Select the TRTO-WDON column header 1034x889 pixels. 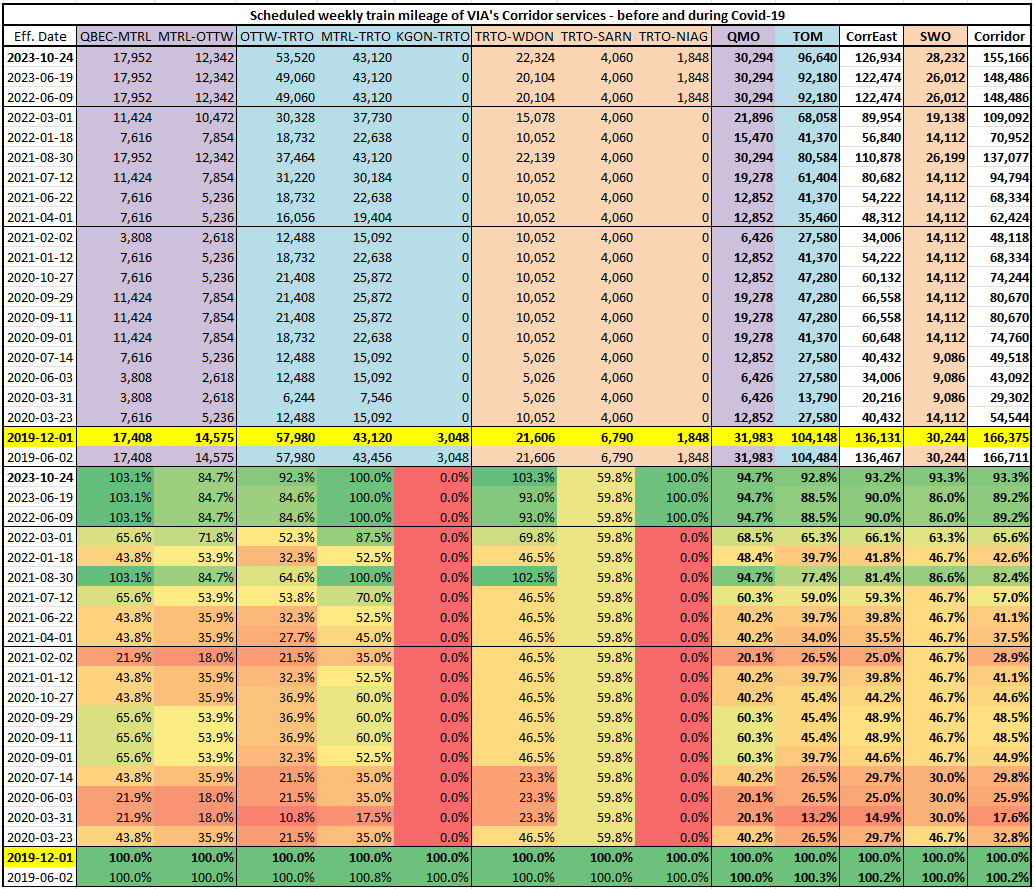(x=513, y=36)
